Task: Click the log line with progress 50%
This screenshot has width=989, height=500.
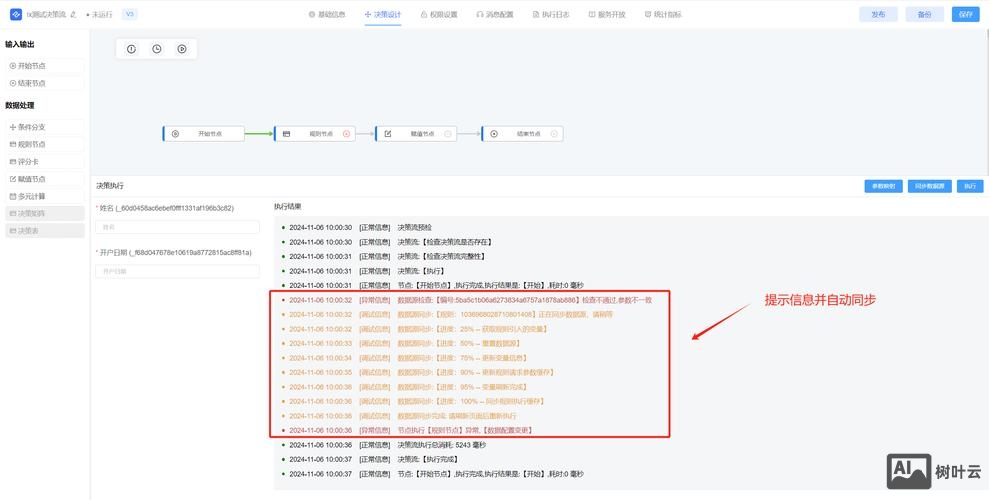Action: pos(401,343)
